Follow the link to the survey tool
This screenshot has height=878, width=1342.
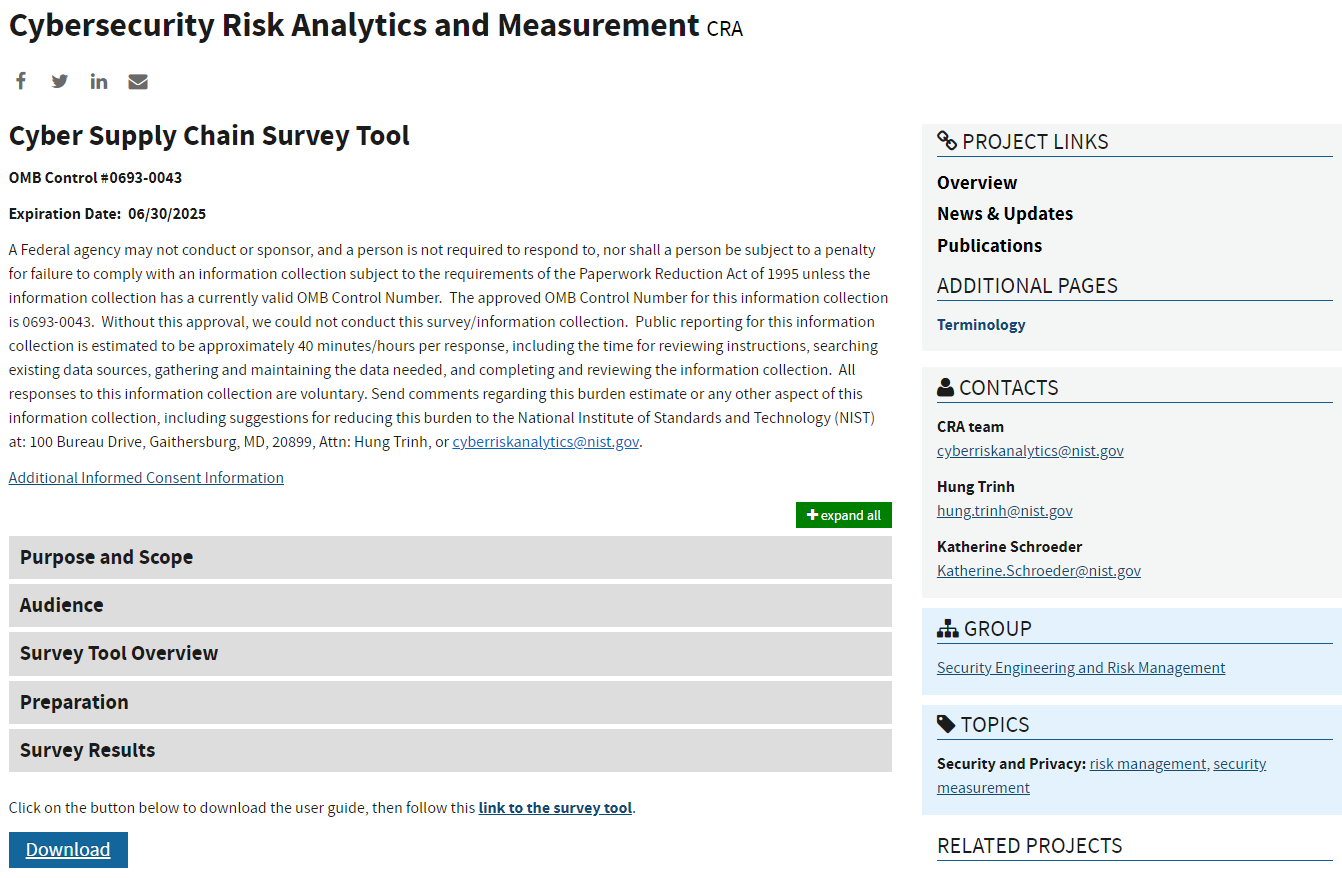coord(555,808)
